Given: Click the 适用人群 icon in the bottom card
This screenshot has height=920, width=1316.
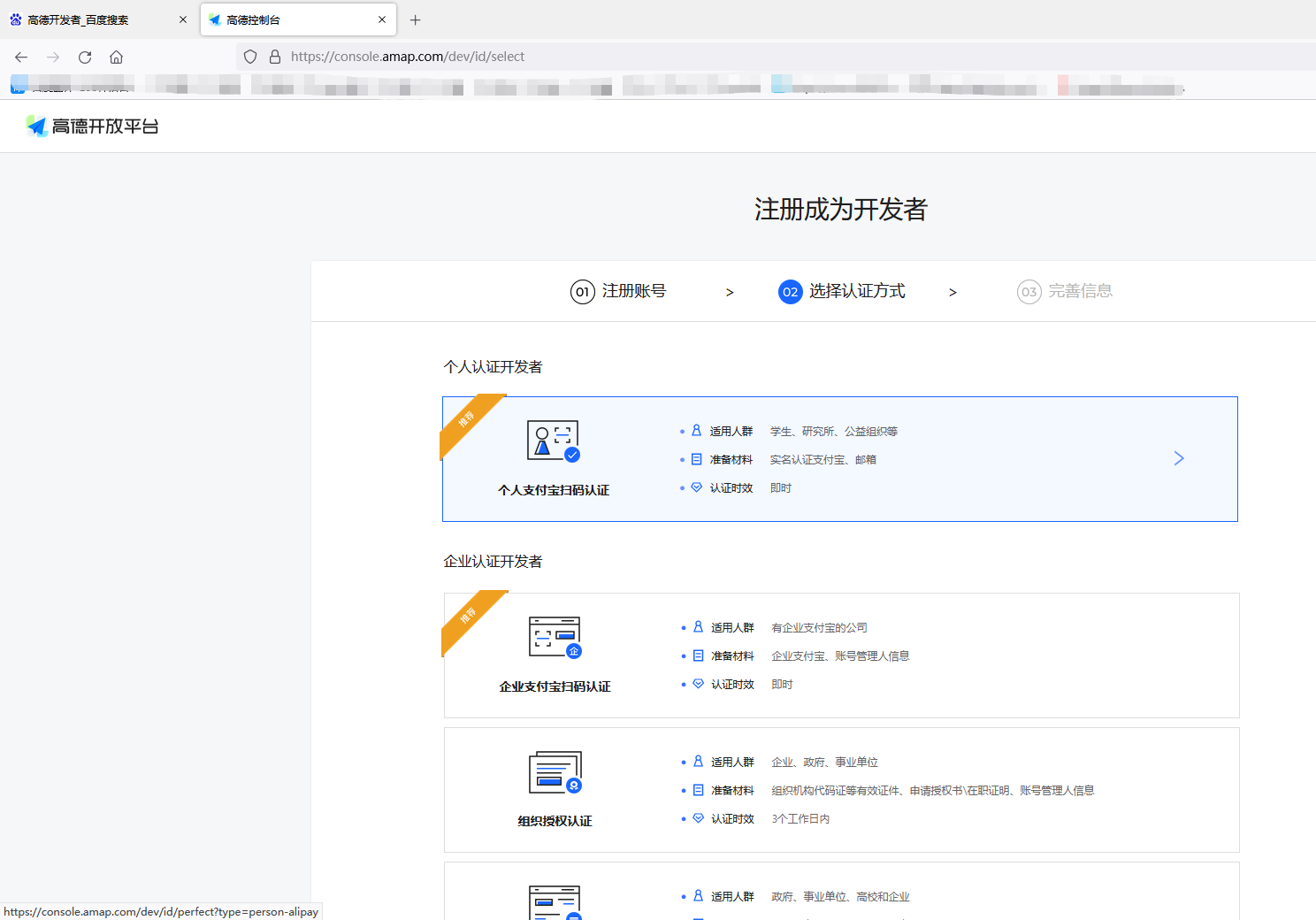Looking at the screenshot, I should pyautogui.click(x=698, y=896).
